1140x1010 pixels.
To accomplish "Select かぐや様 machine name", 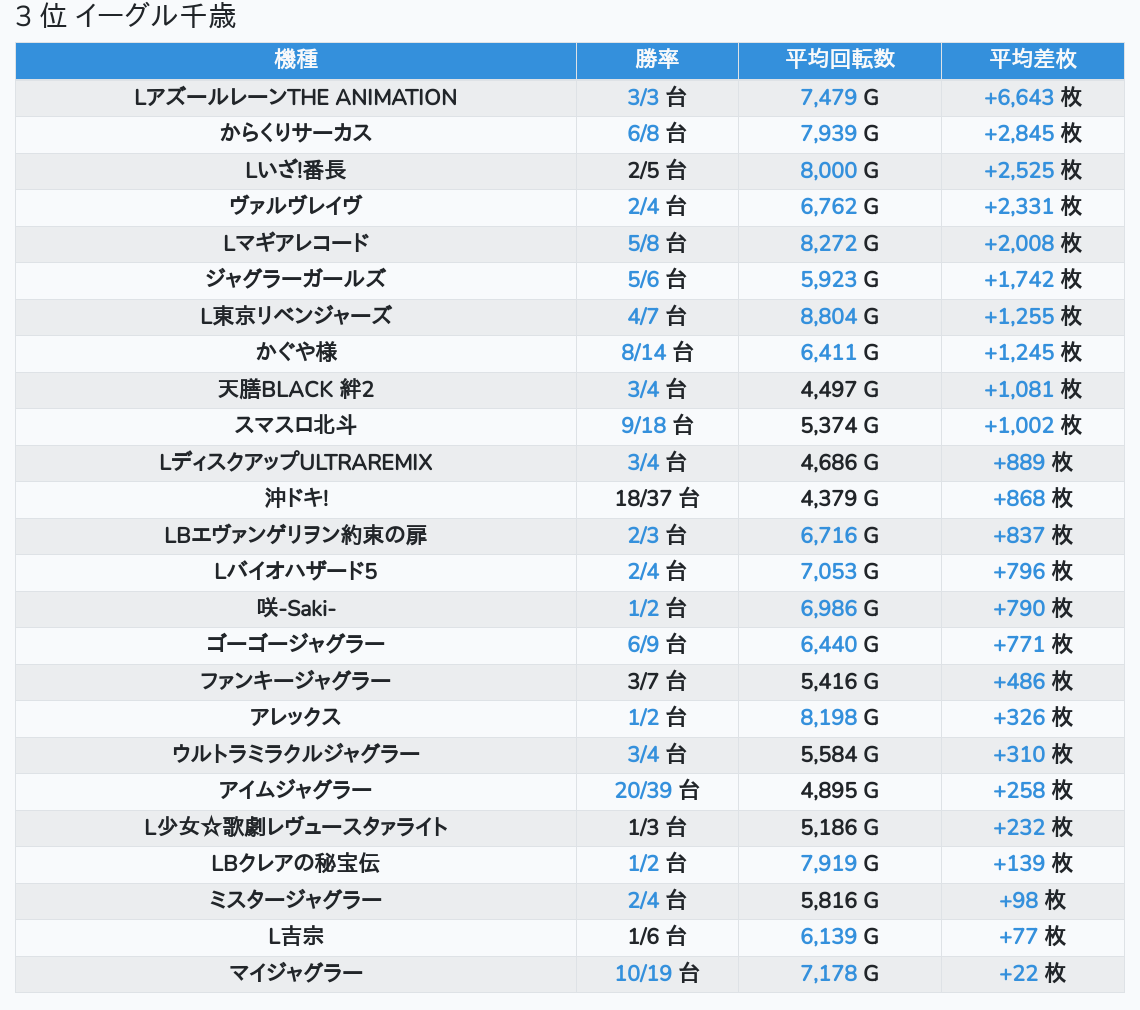I will pyautogui.click(x=296, y=353).
